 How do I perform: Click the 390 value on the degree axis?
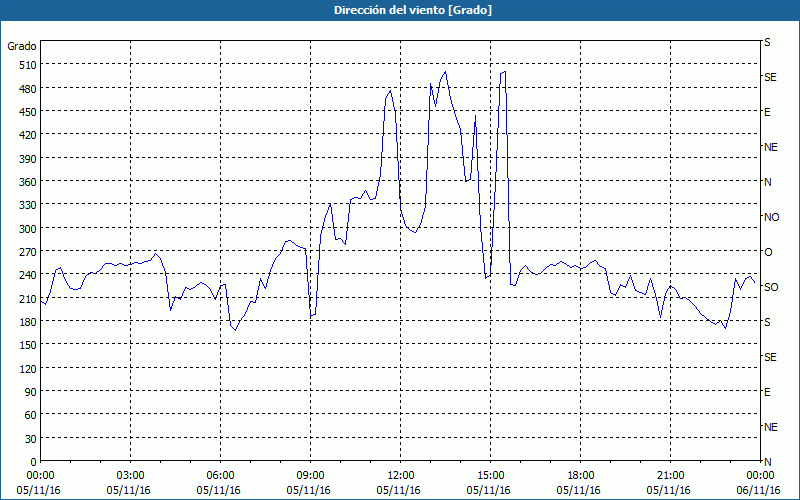29,158
